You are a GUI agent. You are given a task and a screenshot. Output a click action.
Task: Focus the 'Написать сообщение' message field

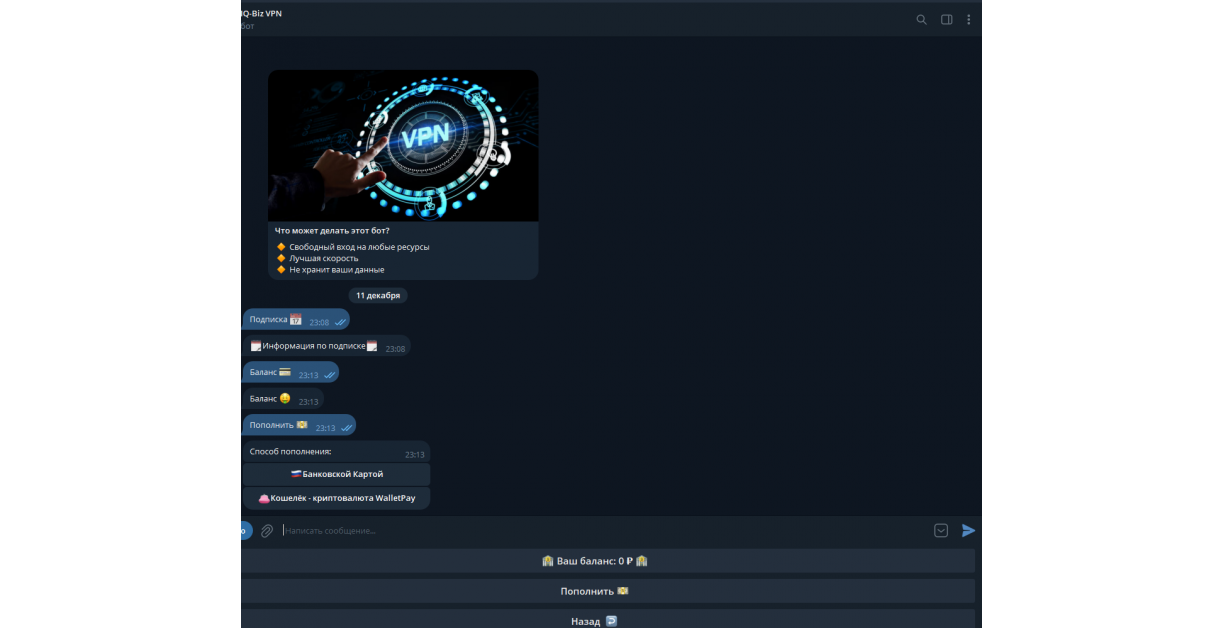tap(600, 531)
